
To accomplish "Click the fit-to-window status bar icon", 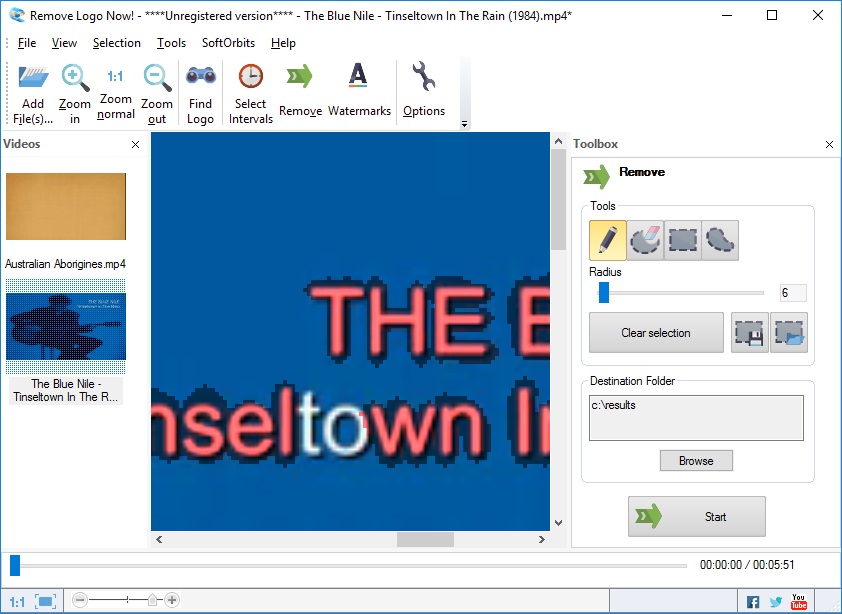I will click(46, 601).
